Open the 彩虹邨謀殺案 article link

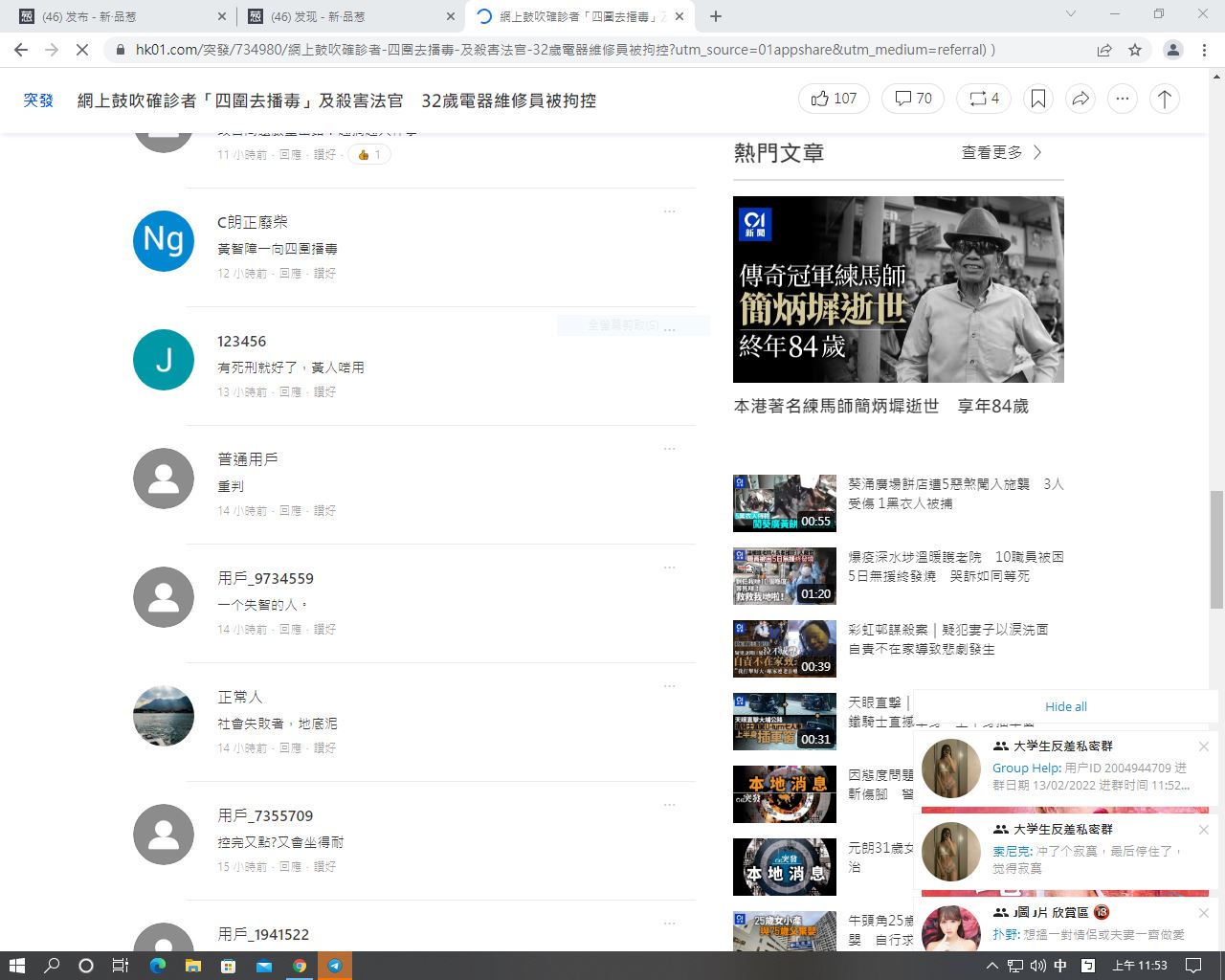[948, 639]
